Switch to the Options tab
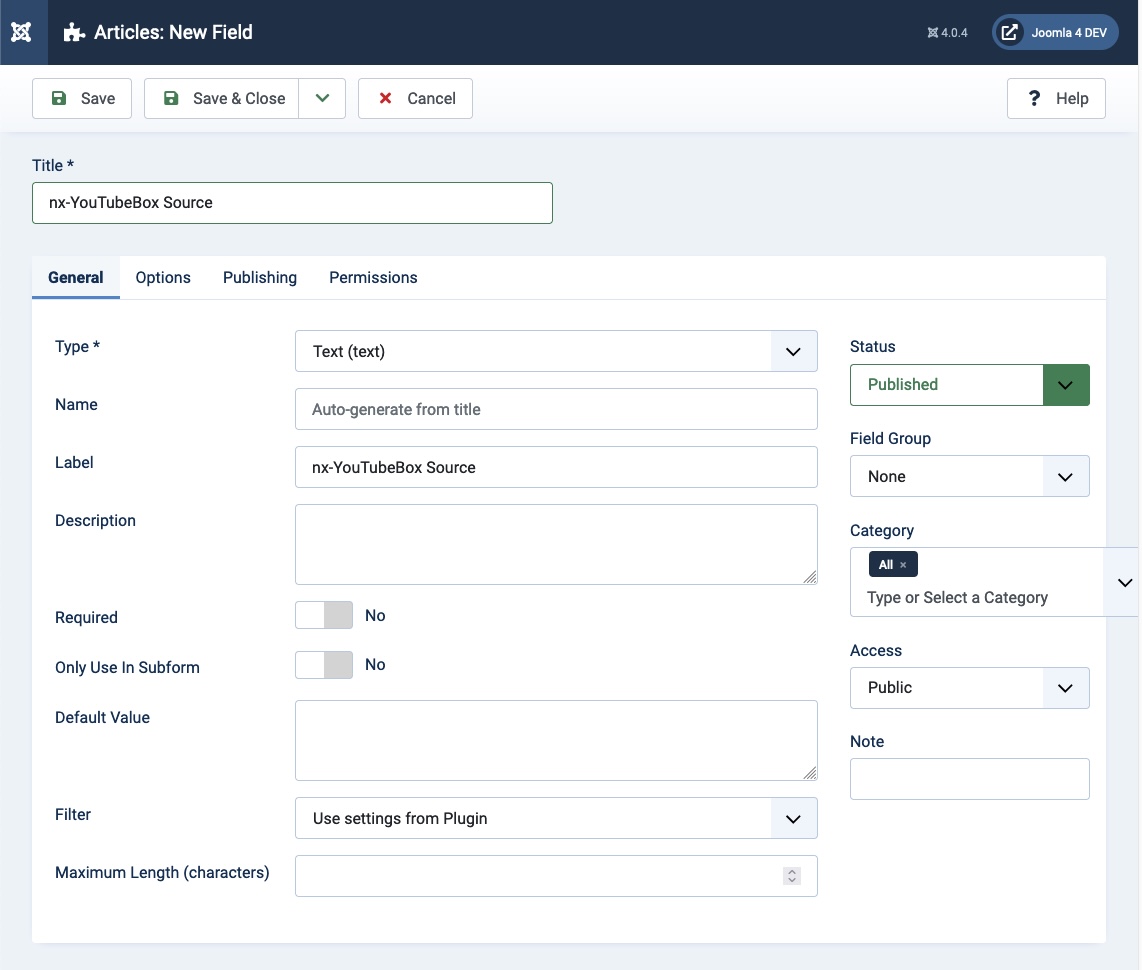Screen dimensions: 1142x970 [x=163, y=277]
